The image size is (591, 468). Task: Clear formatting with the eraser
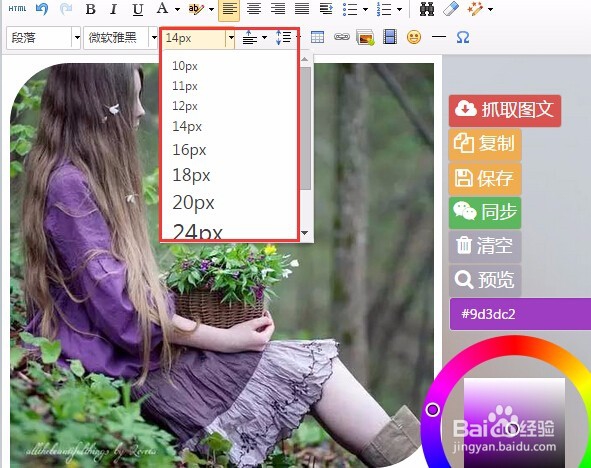451,9
